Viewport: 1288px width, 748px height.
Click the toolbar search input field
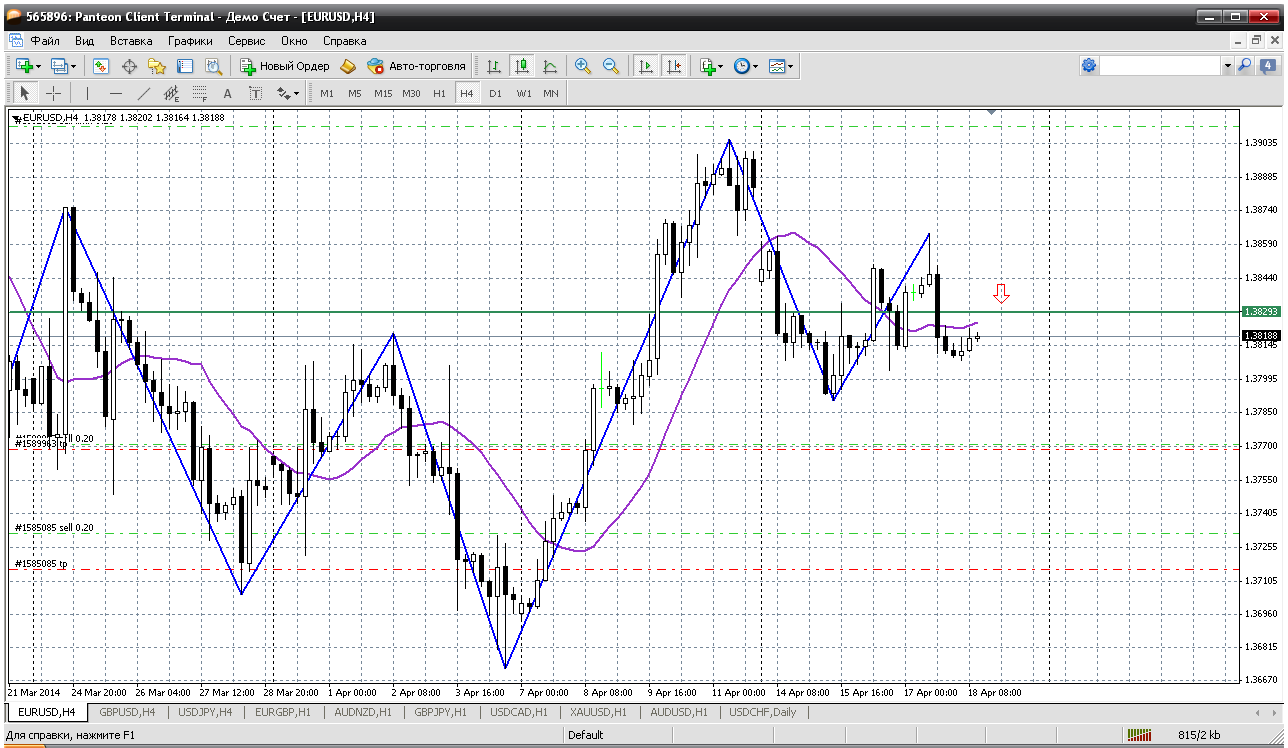(x=1160, y=66)
